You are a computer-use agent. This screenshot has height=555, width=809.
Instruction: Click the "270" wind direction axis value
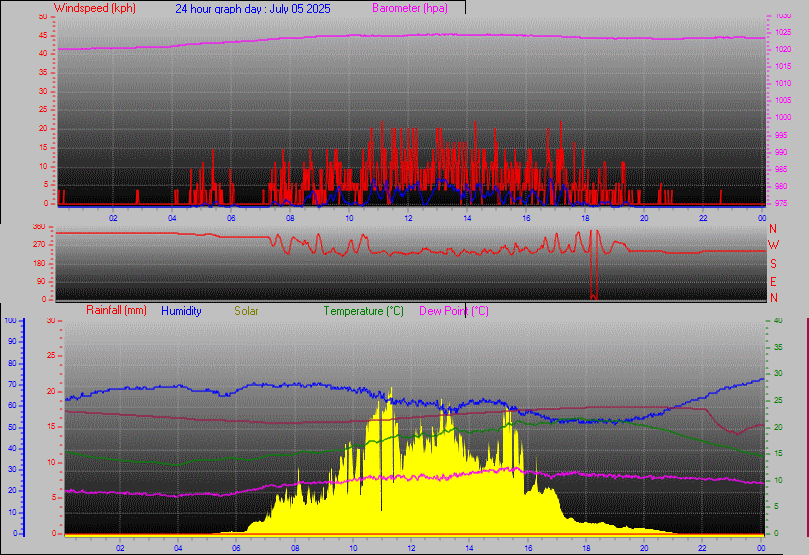39,244
